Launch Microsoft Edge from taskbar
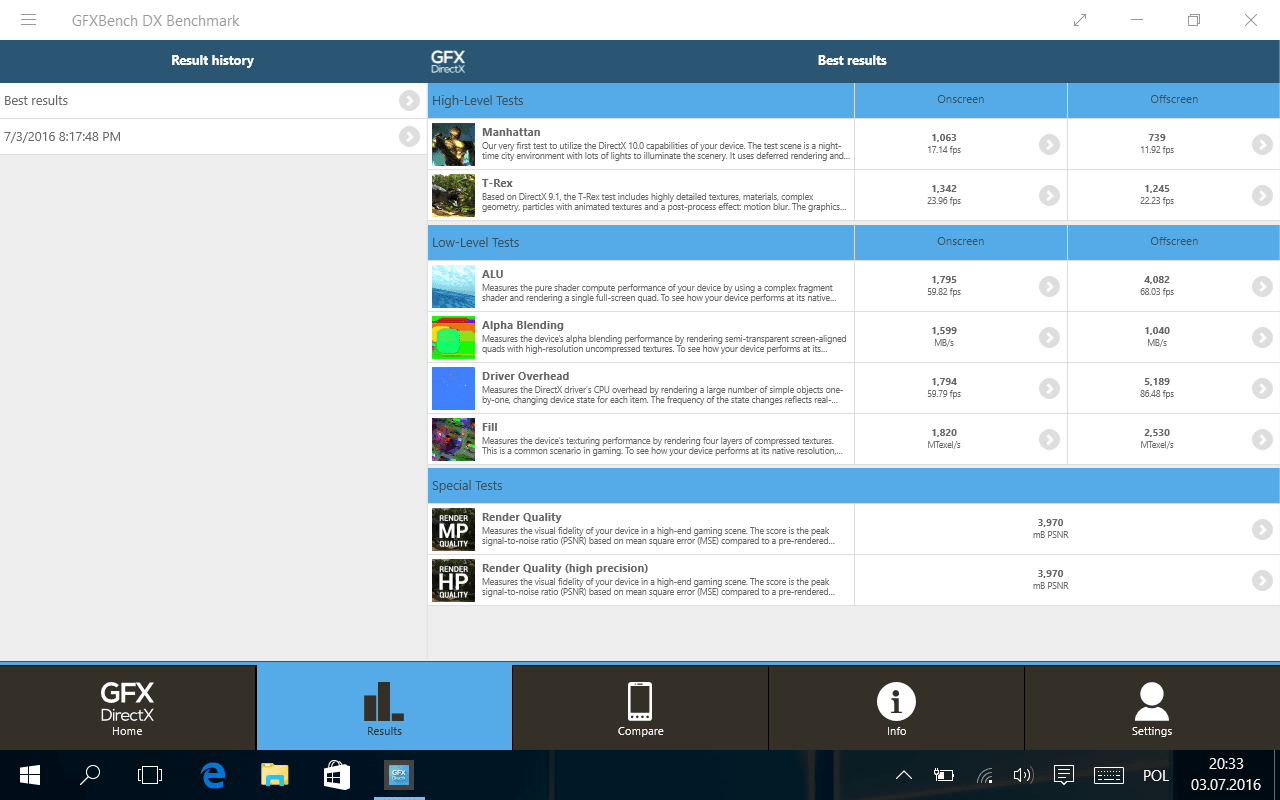 click(x=213, y=775)
